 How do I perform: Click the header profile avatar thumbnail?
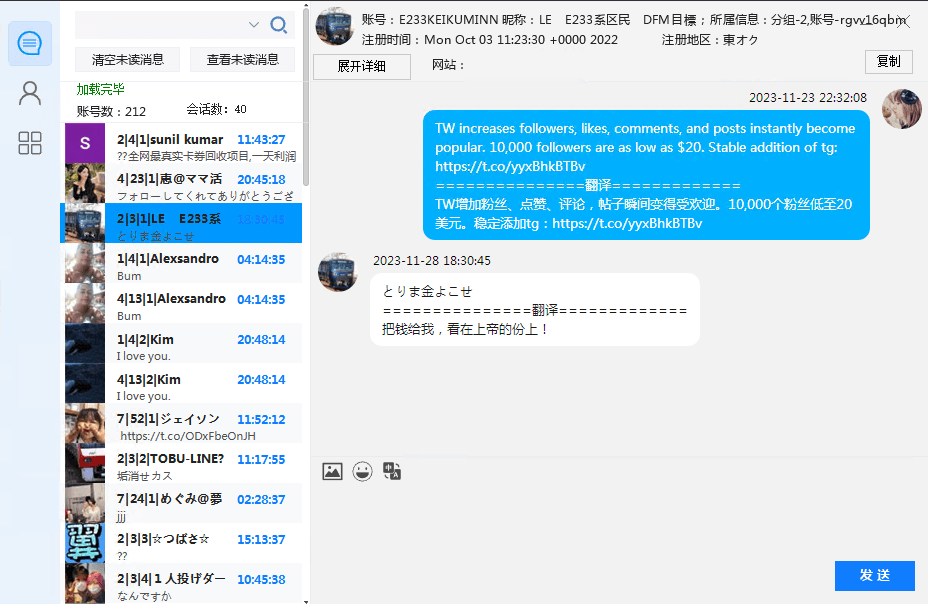334,26
